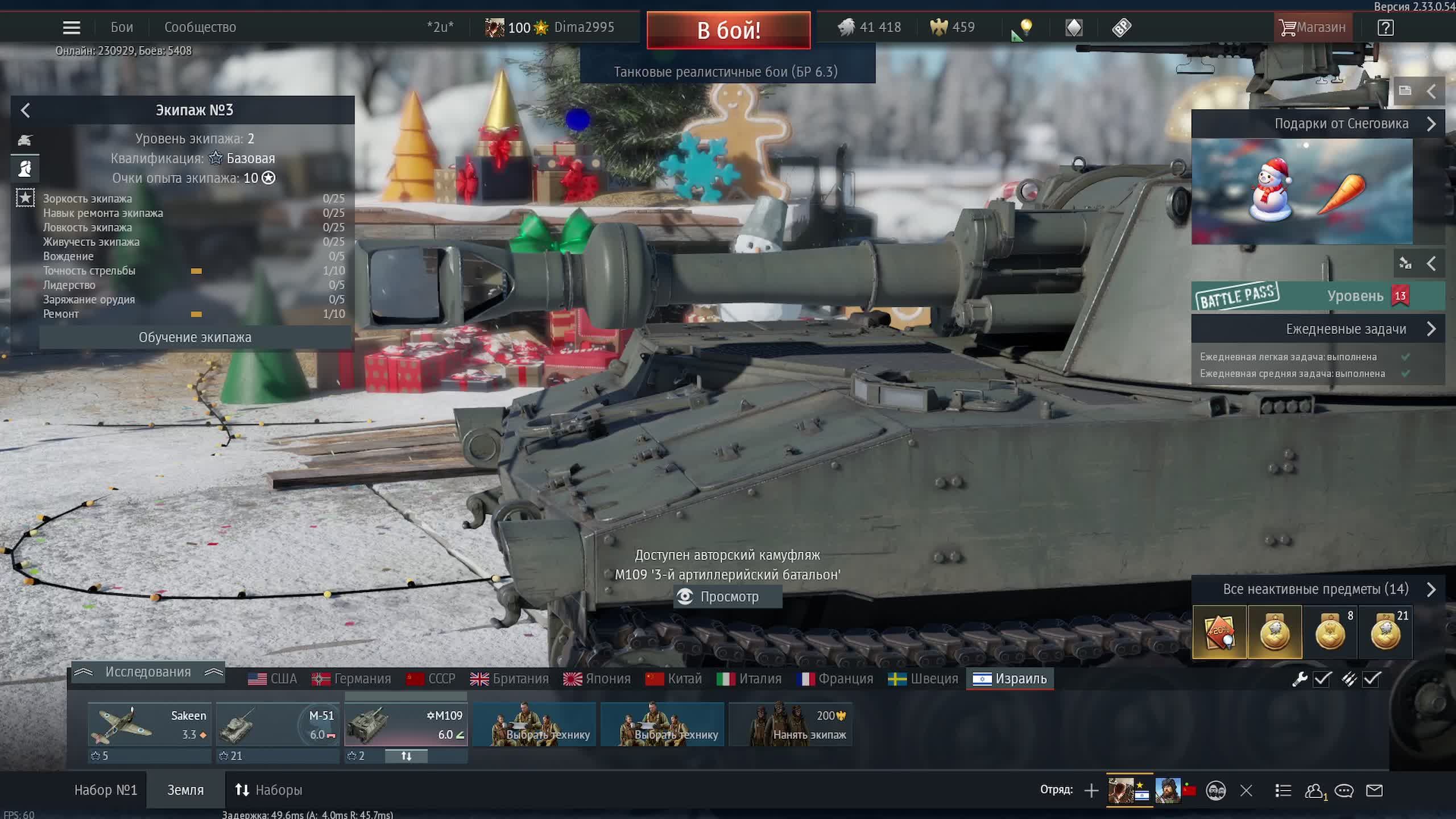Screen dimensions: 1456x819
Task: Open the hamburger main menu
Action: tap(71, 27)
